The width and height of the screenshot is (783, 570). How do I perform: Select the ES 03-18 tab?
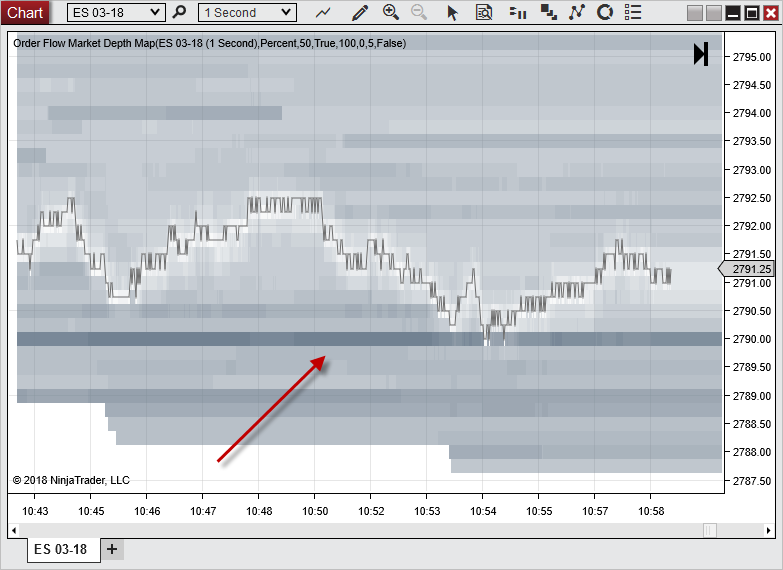pos(60,549)
